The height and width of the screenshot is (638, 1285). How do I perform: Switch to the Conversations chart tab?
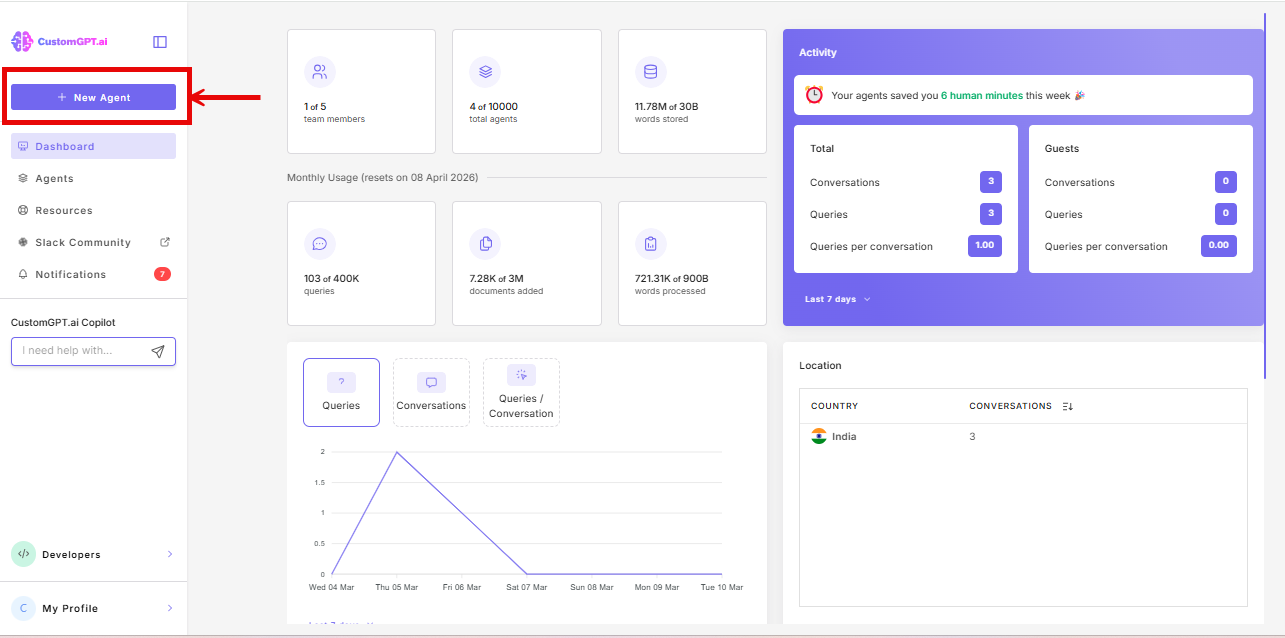431,392
